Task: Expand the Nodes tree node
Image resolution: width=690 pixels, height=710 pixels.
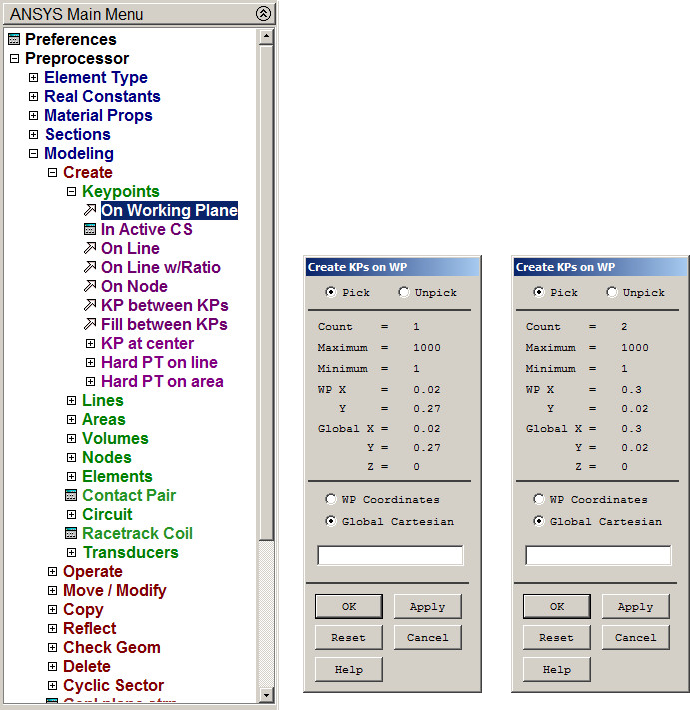Action: pos(72,457)
